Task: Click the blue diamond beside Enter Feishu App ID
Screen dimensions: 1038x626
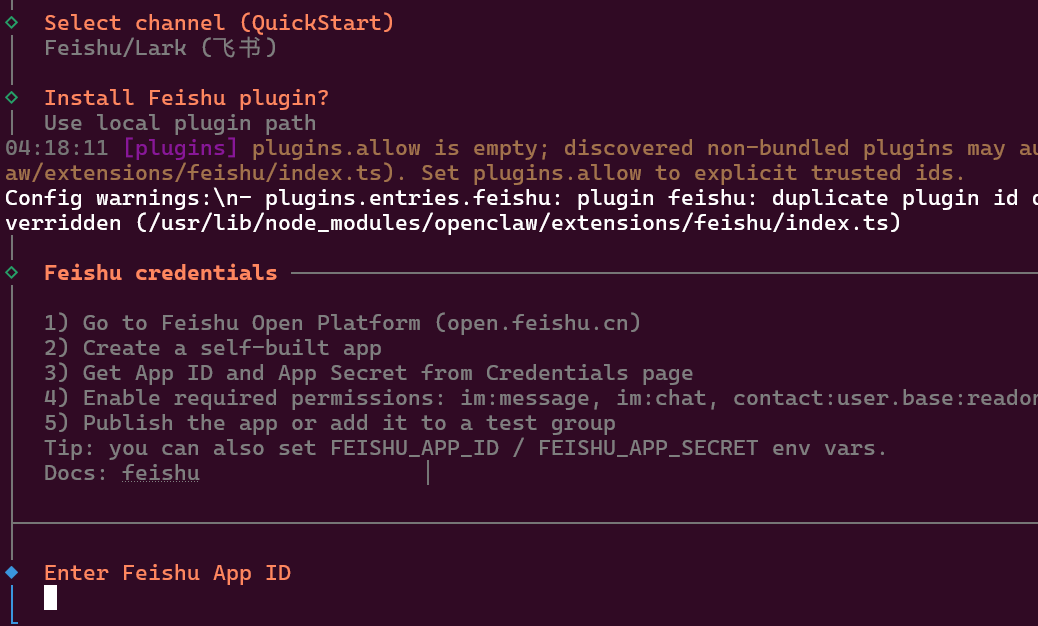Action: [11, 572]
